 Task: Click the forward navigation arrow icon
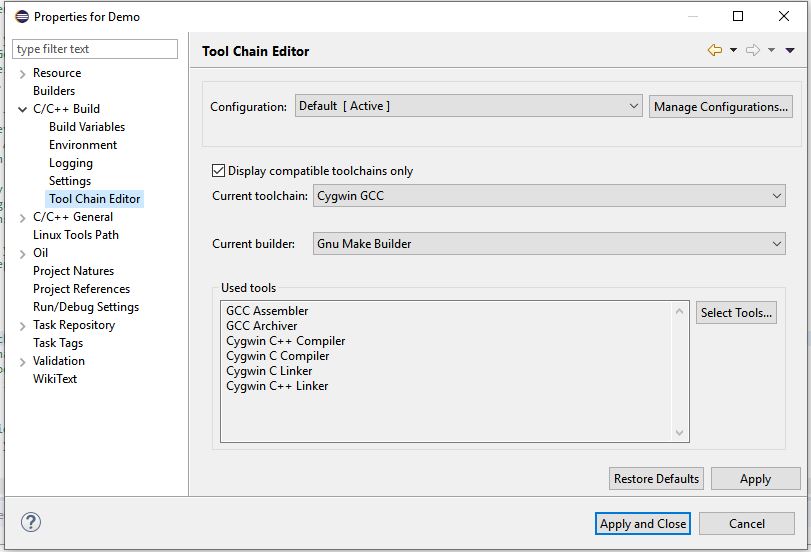coord(753,50)
